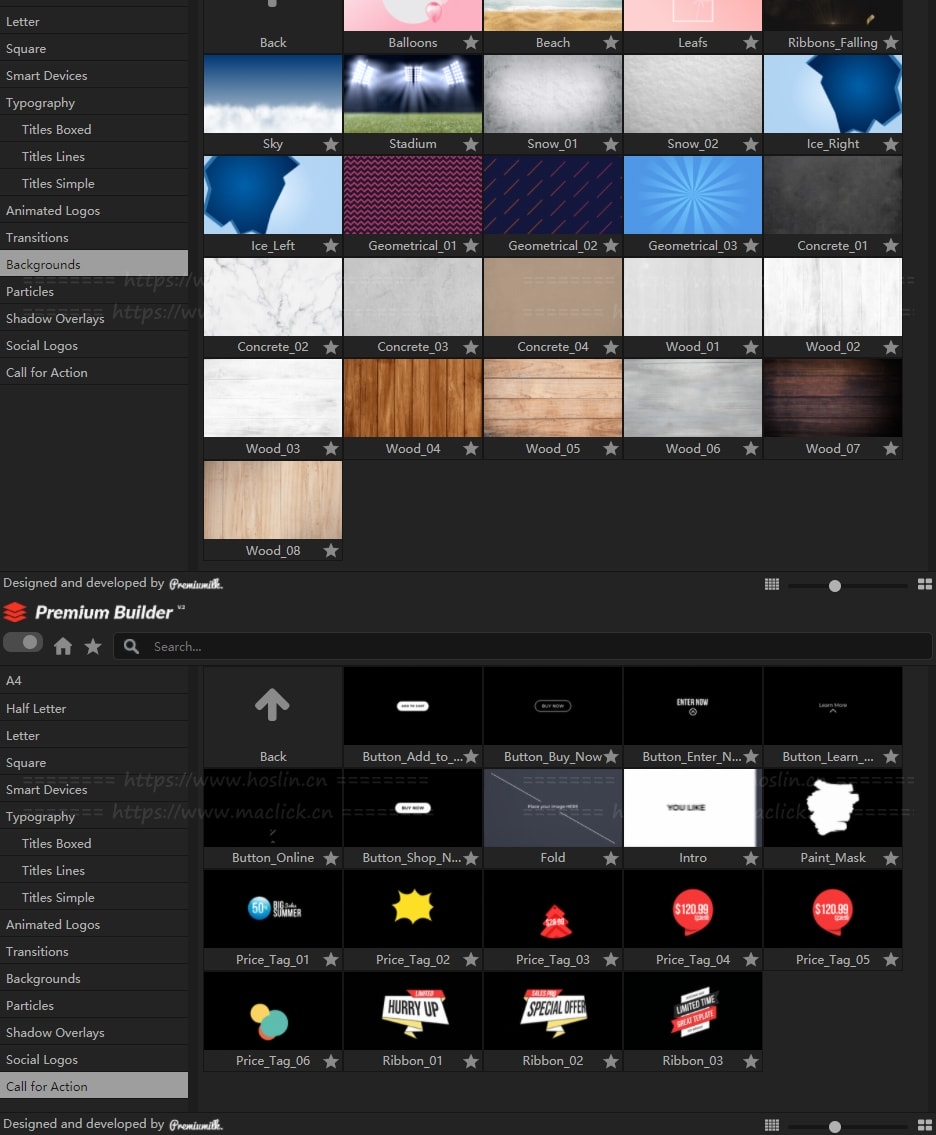The width and height of the screenshot is (936, 1135).
Task: Click the Premium Builder logo icon
Action: point(15,612)
